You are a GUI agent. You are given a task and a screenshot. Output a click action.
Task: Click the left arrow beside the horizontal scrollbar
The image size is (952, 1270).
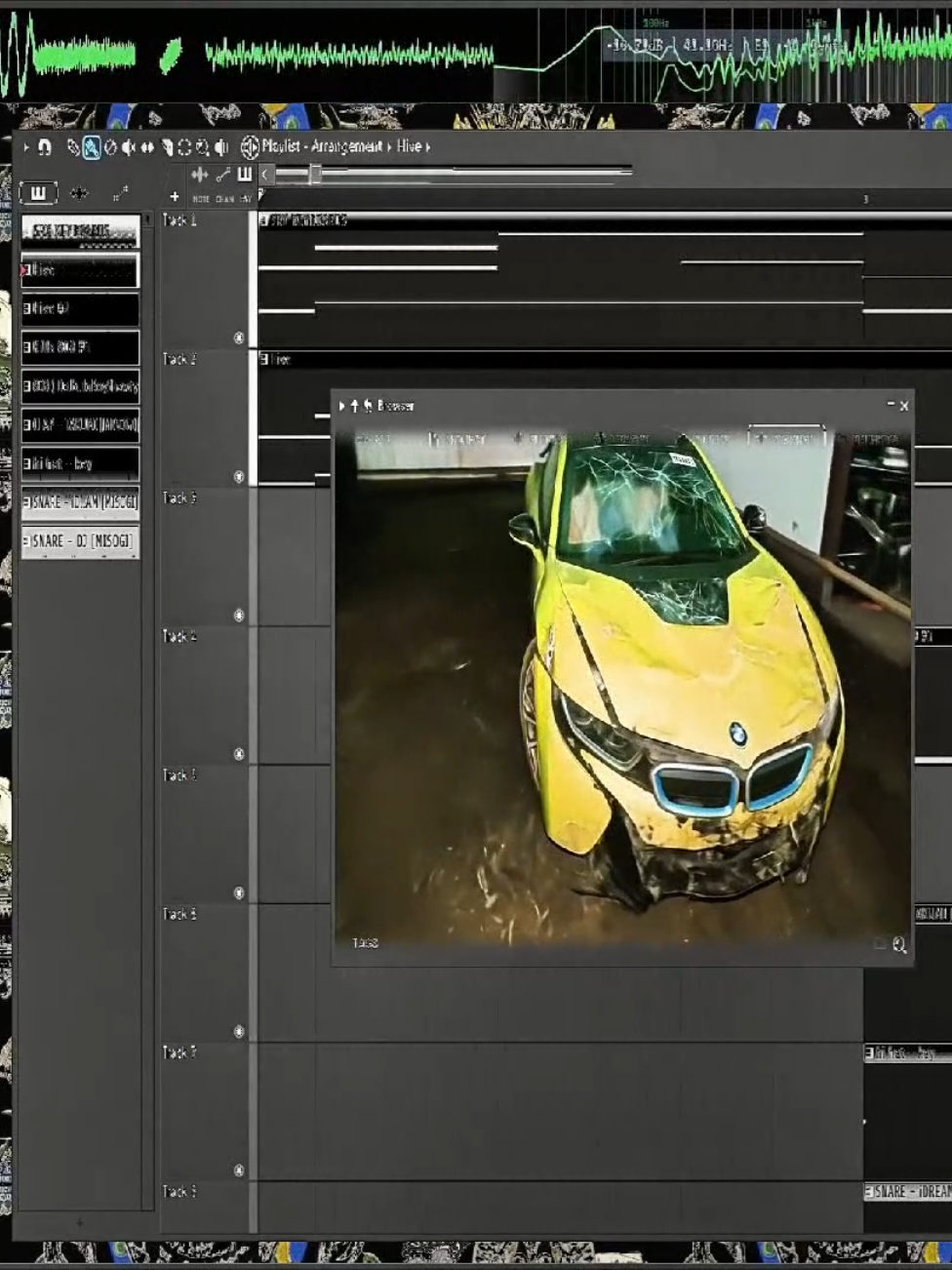[265, 175]
